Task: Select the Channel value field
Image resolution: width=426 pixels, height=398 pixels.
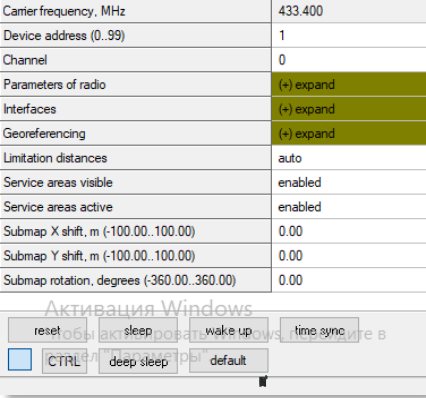Action: click(349, 60)
